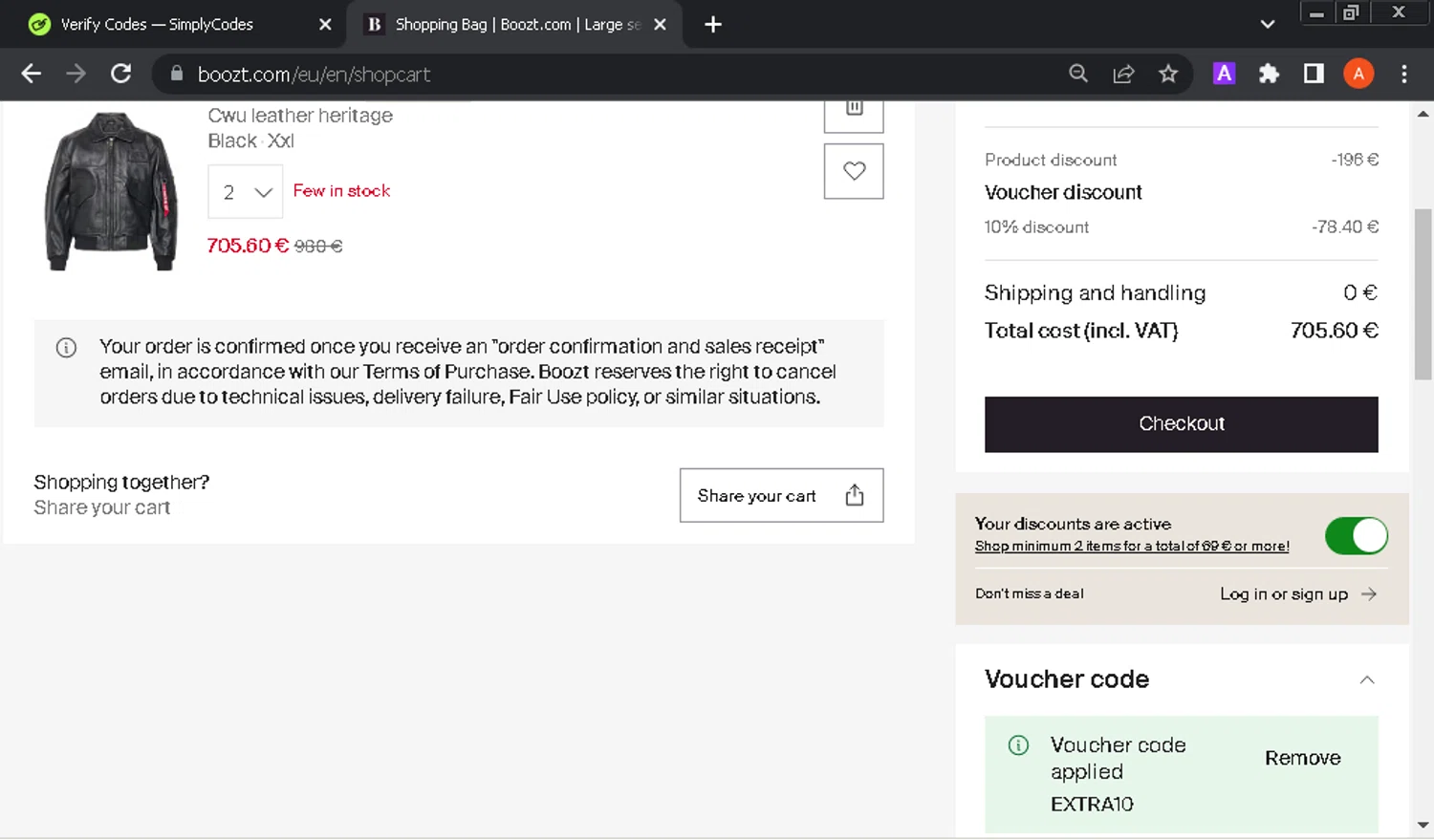The image size is (1434, 840).
Task: Click the browser back arrow
Action: coord(31,74)
